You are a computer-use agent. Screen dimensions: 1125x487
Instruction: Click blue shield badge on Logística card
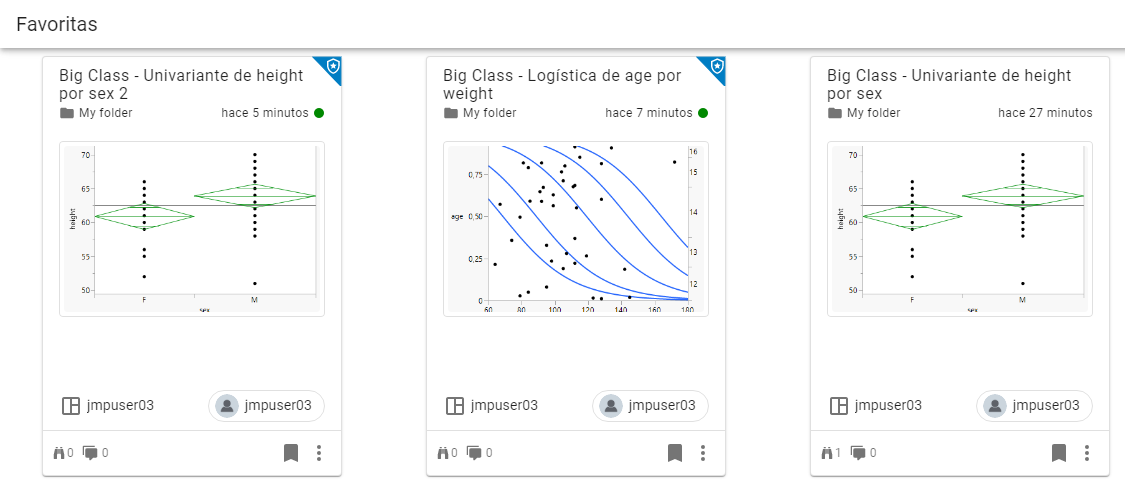[x=717, y=66]
